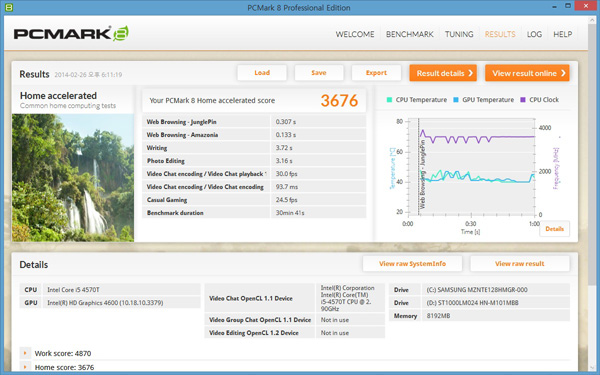Click the 93.7 ms encoding value
This screenshot has height=375, width=600.
[287, 187]
